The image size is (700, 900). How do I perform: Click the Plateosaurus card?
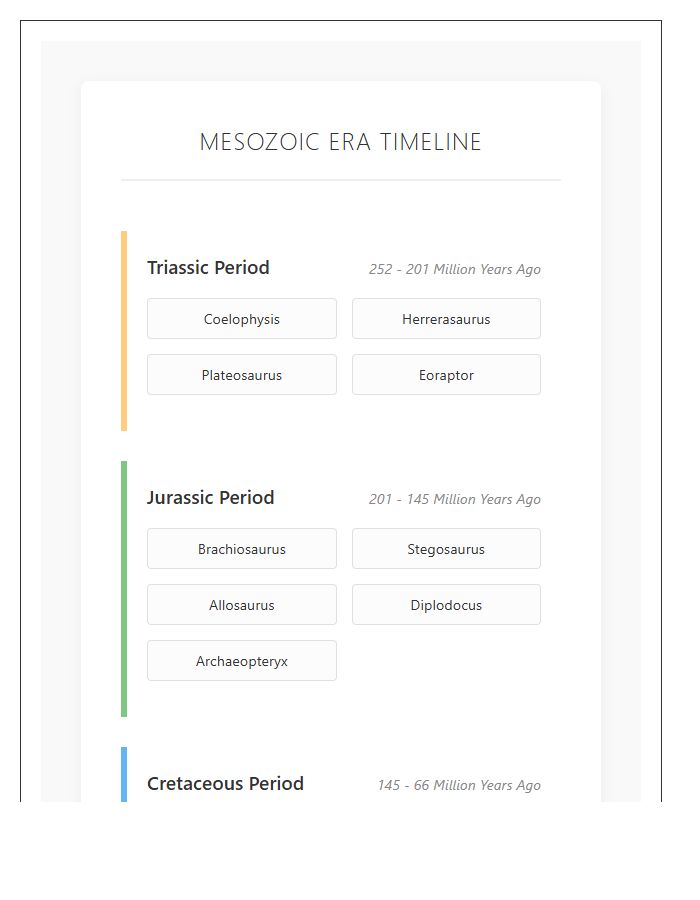[241, 374]
